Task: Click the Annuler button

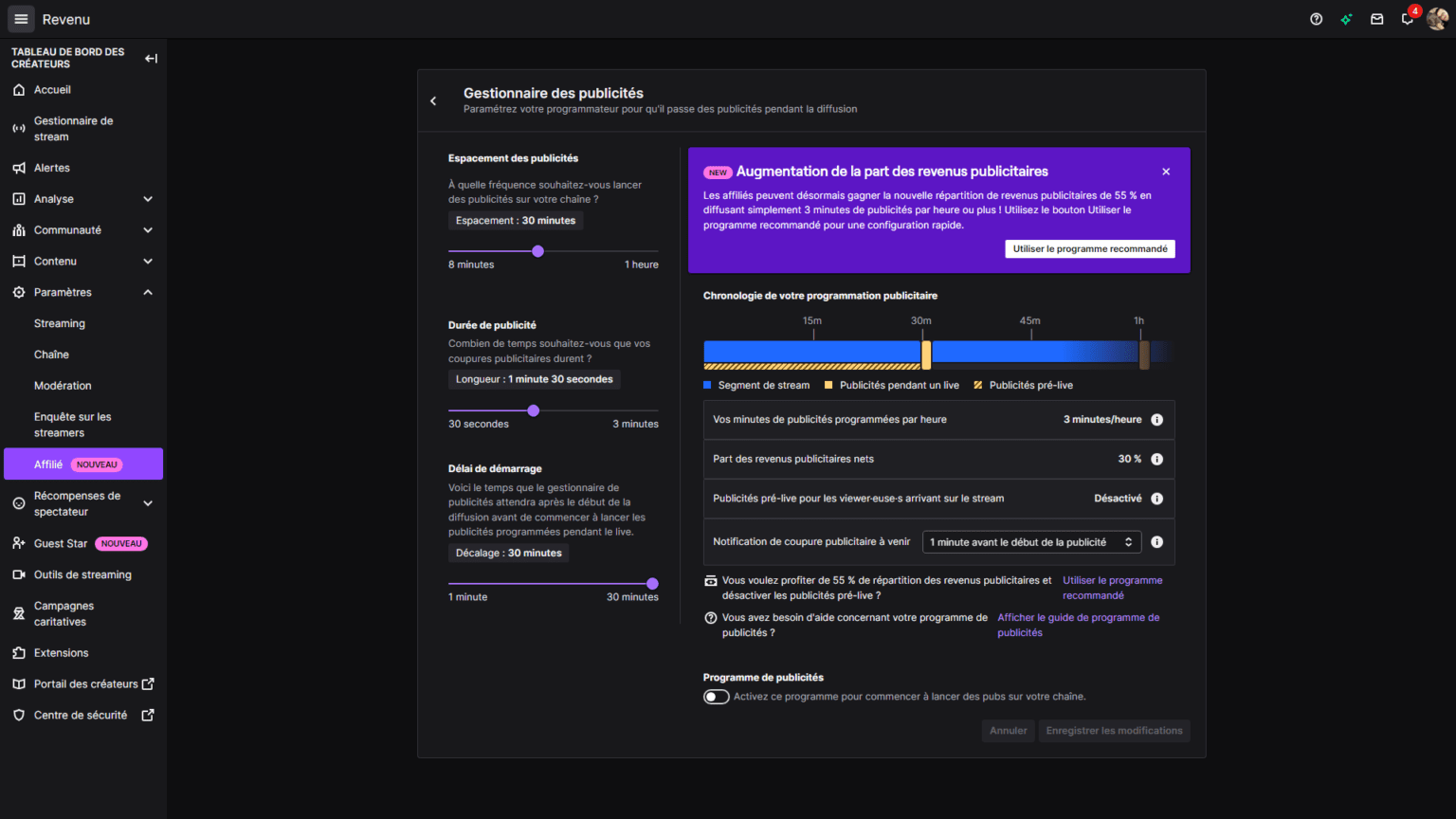Action: pyautogui.click(x=1009, y=731)
